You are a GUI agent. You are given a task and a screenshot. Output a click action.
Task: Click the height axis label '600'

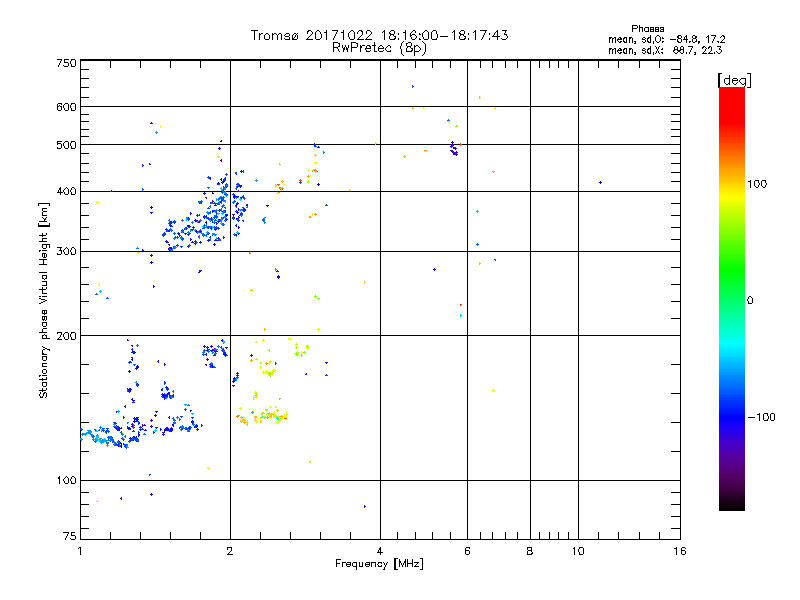click(66, 107)
